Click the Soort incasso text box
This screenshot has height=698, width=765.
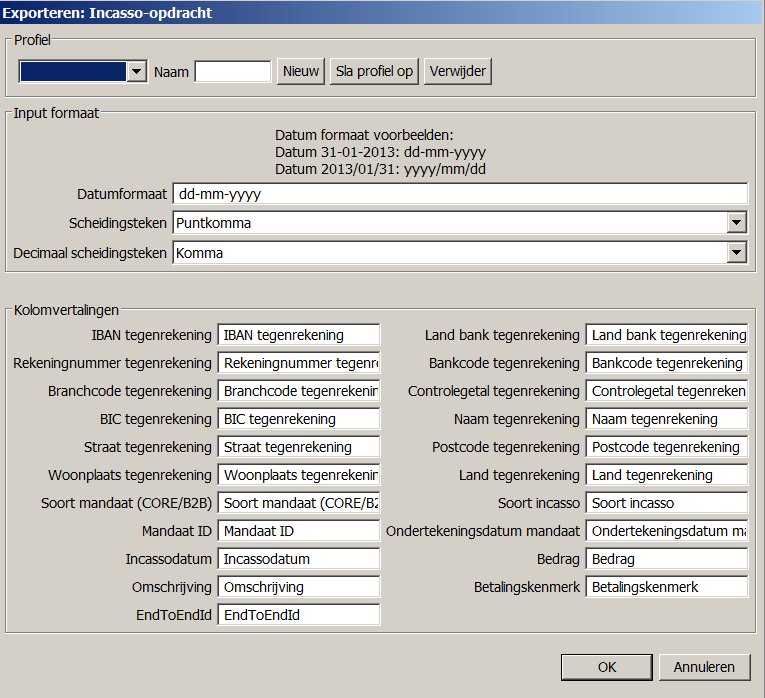pos(667,503)
